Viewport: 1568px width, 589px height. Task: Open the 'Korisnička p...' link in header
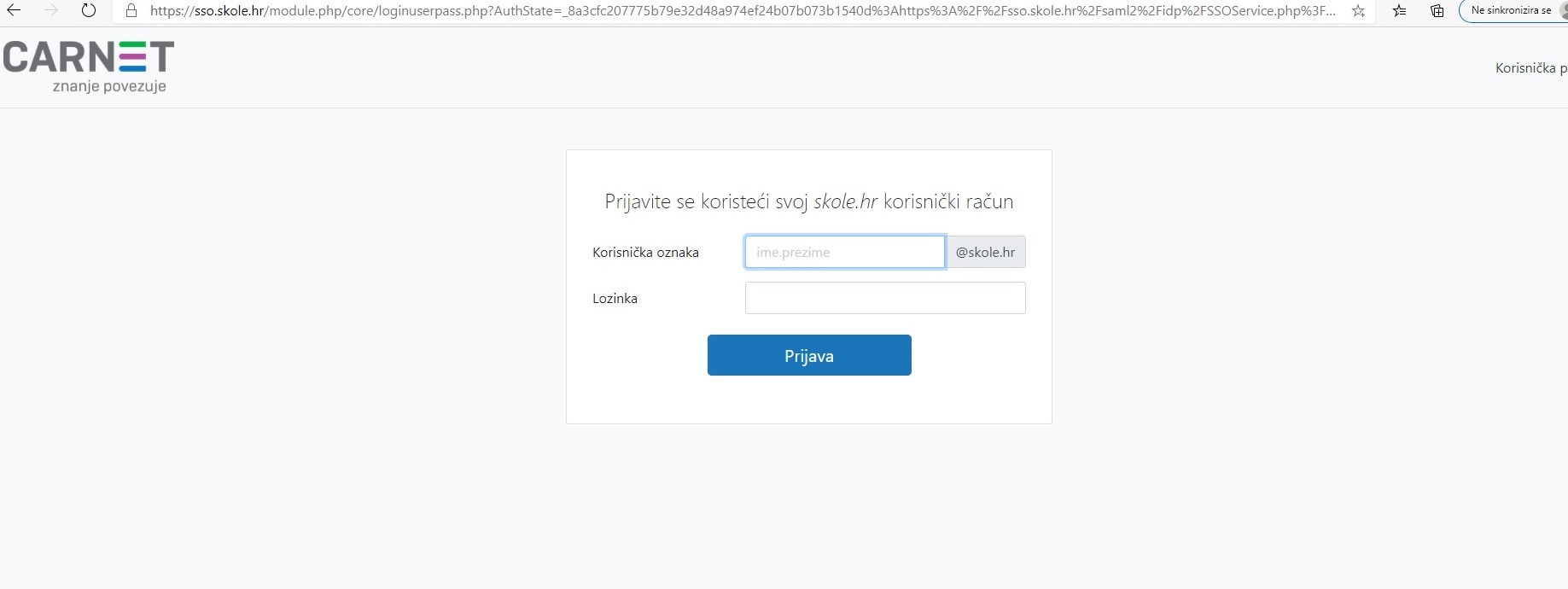pyautogui.click(x=1531, y=68)
